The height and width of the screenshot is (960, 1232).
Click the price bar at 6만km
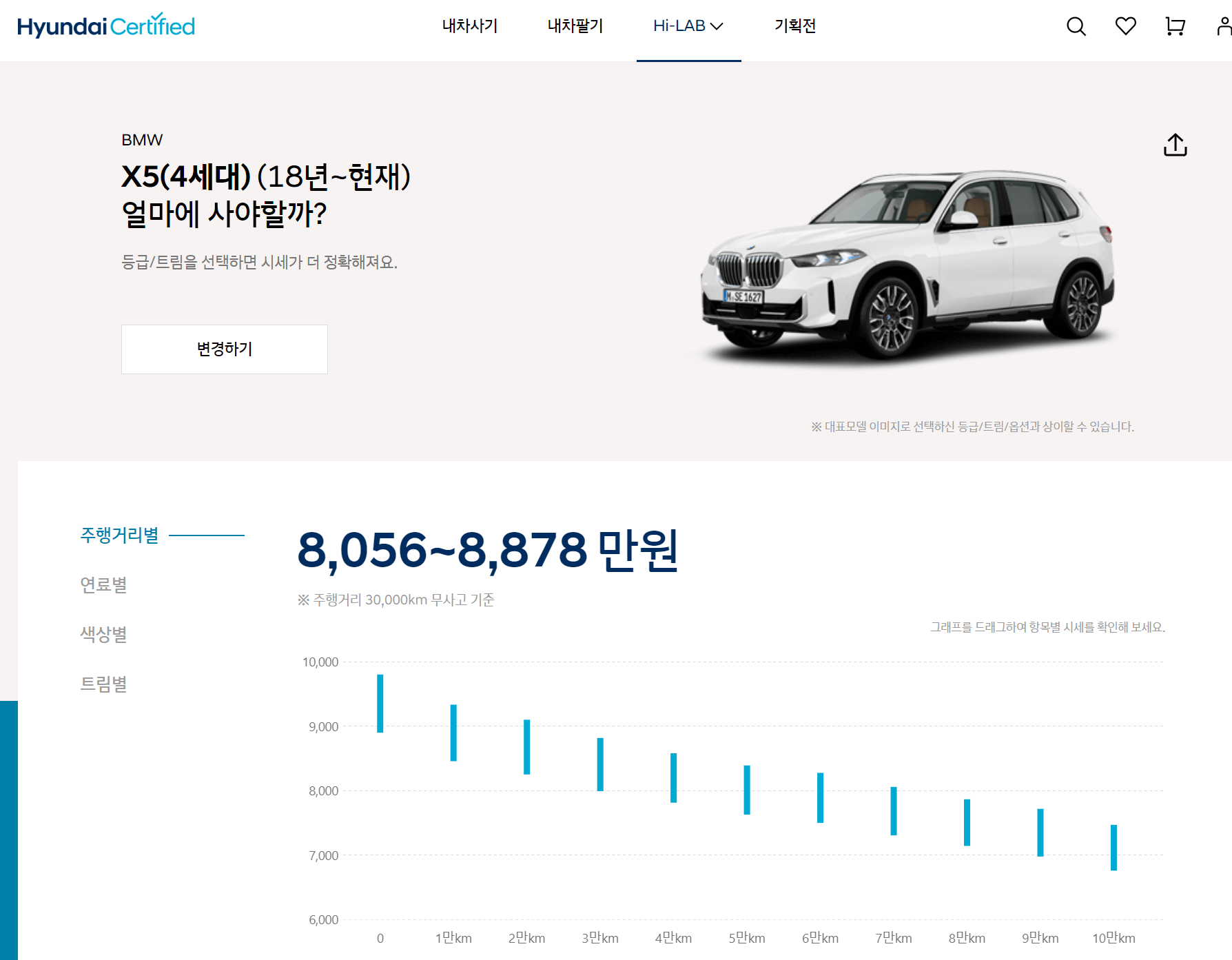(x=821, y=798)
